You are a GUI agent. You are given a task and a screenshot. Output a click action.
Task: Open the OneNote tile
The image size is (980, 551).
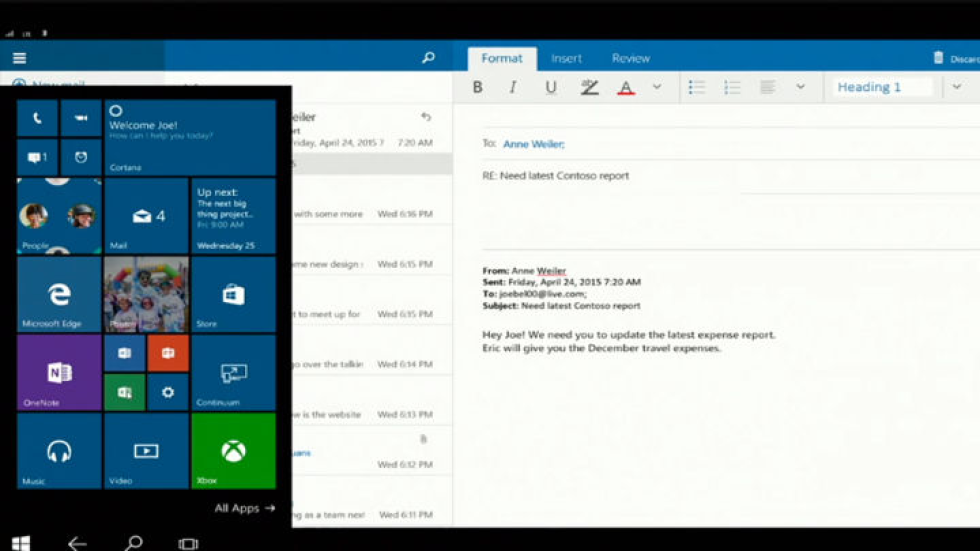point(59,373)
